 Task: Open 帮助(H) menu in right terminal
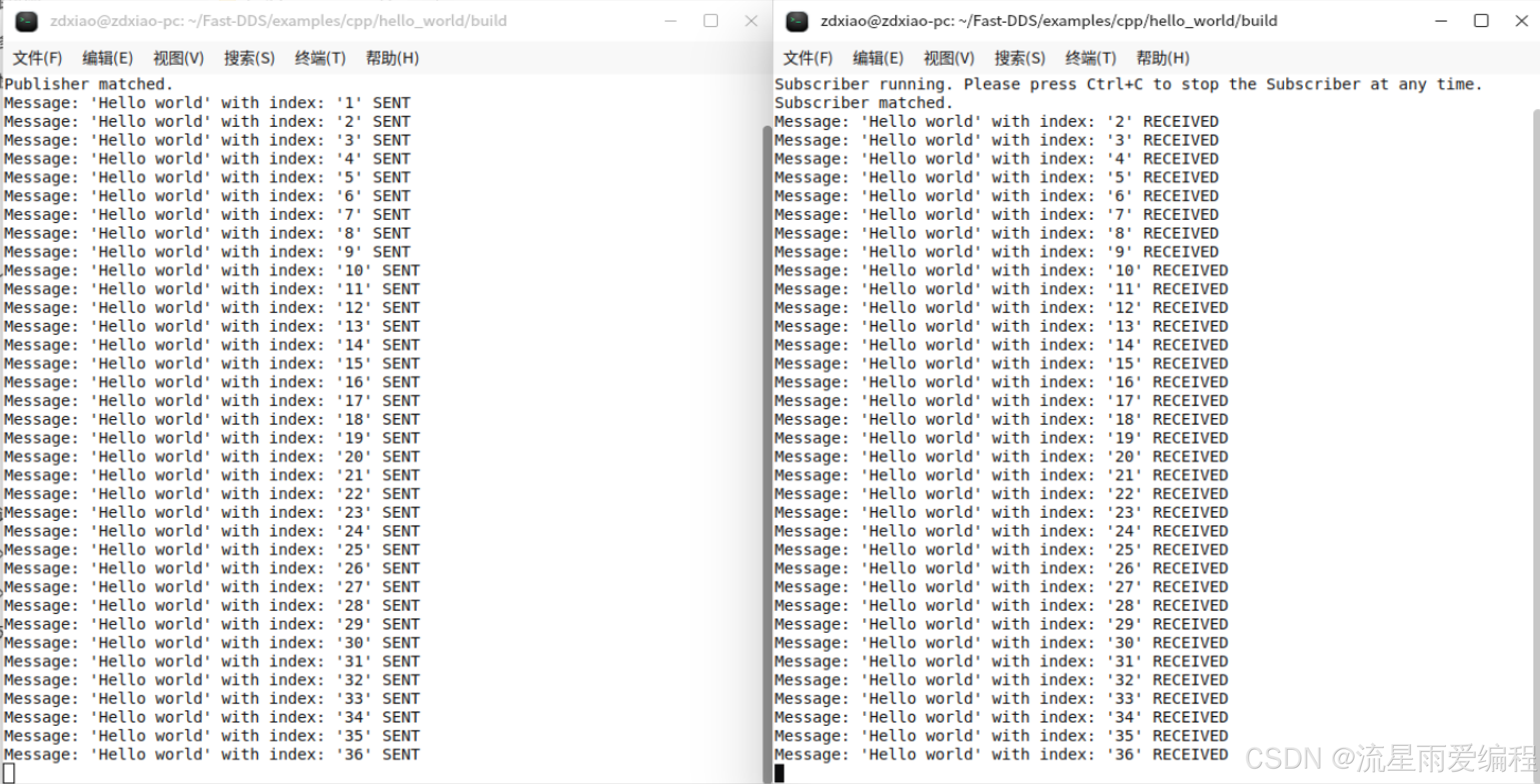[1163, 58]
